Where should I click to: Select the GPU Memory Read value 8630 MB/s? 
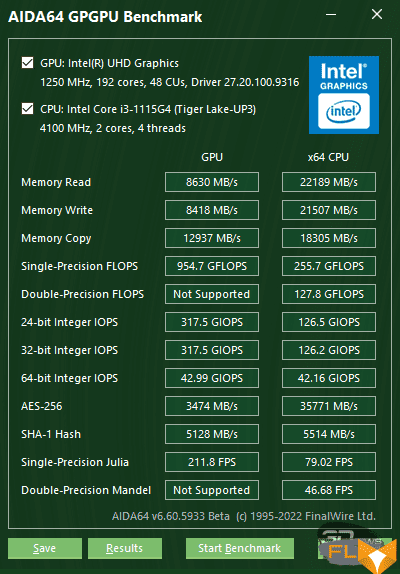(212, 182)
